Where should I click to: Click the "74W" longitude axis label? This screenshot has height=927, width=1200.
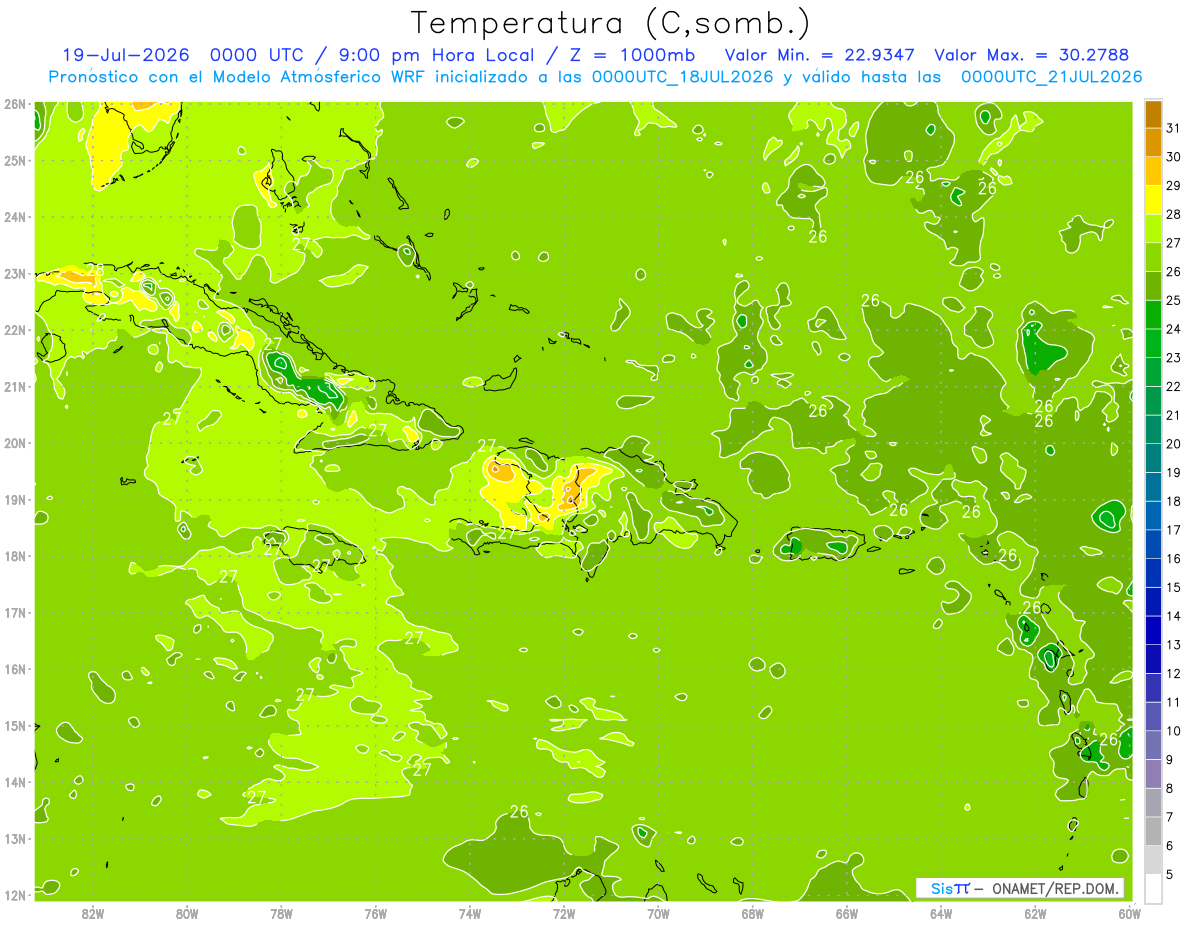point(470,914)
